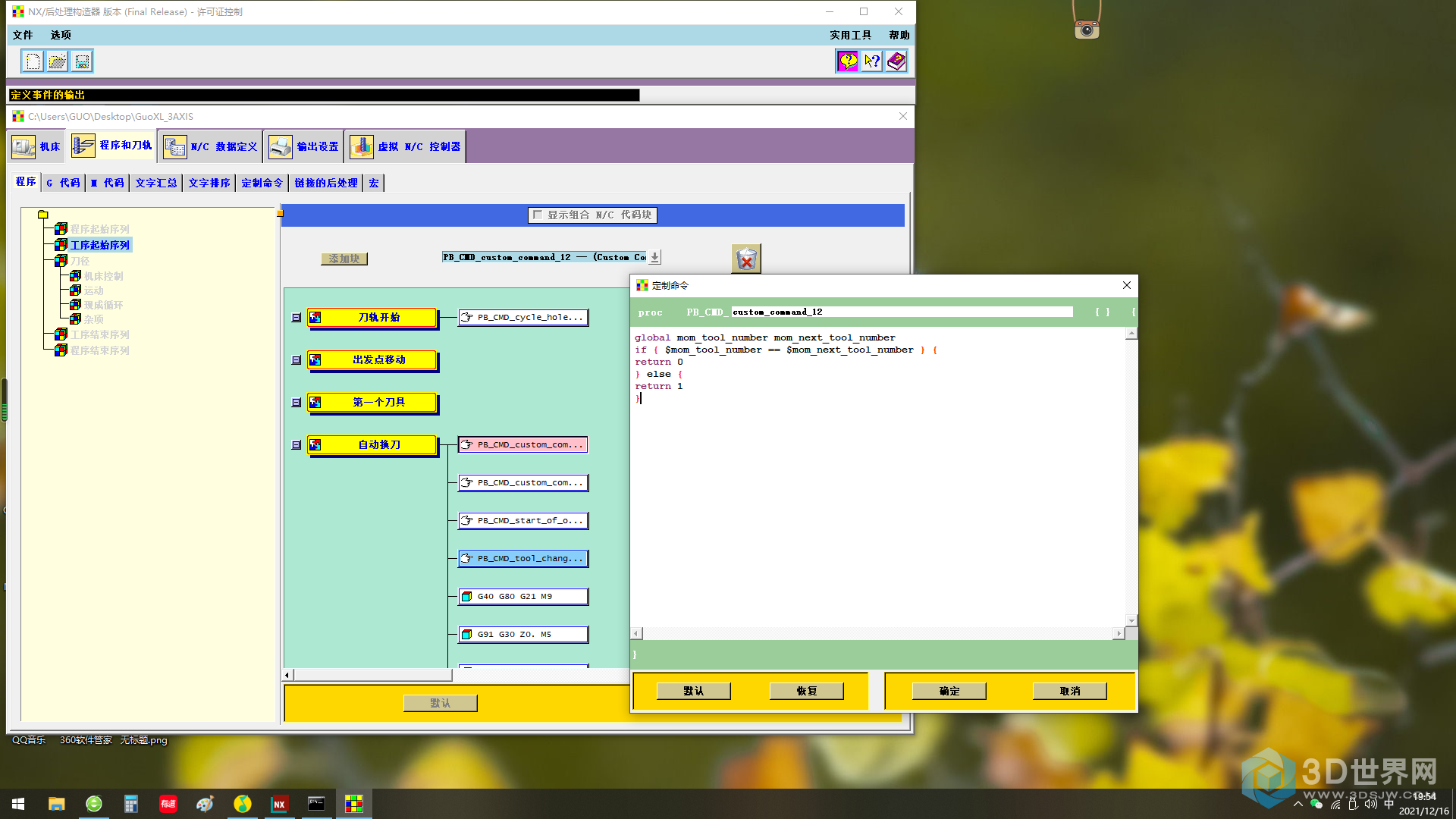This screenshot has width=1456, height=819.
Task: Open the N/C 数据定义 tab
Action: click(211, 146)
